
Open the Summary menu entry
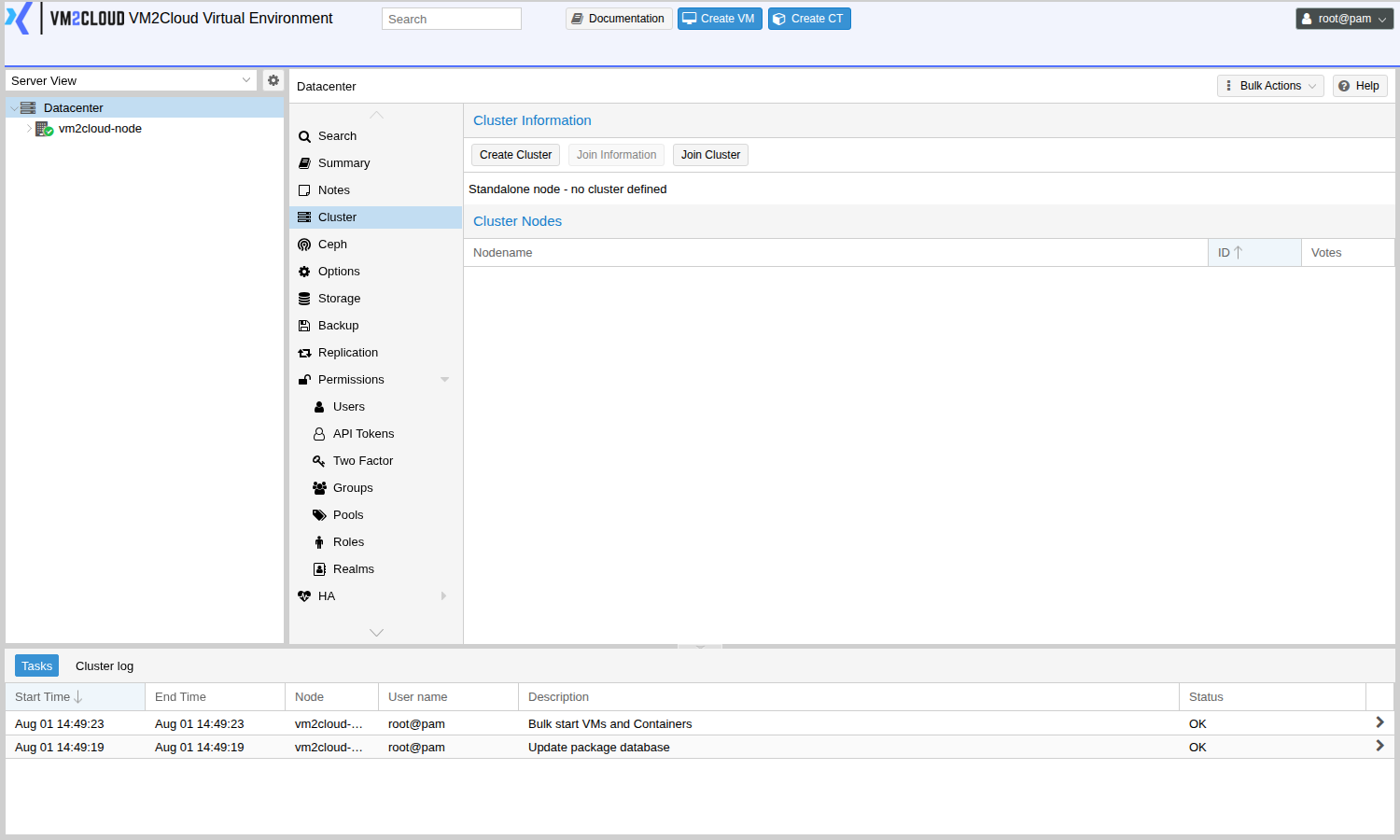(375, 163)
